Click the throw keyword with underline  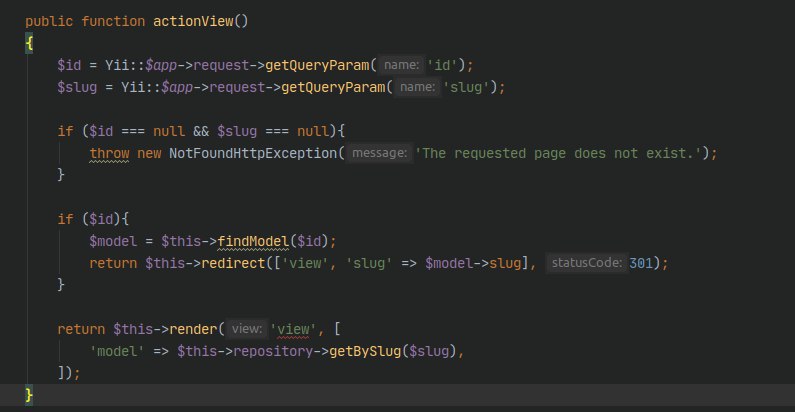(x=109, y=153)
